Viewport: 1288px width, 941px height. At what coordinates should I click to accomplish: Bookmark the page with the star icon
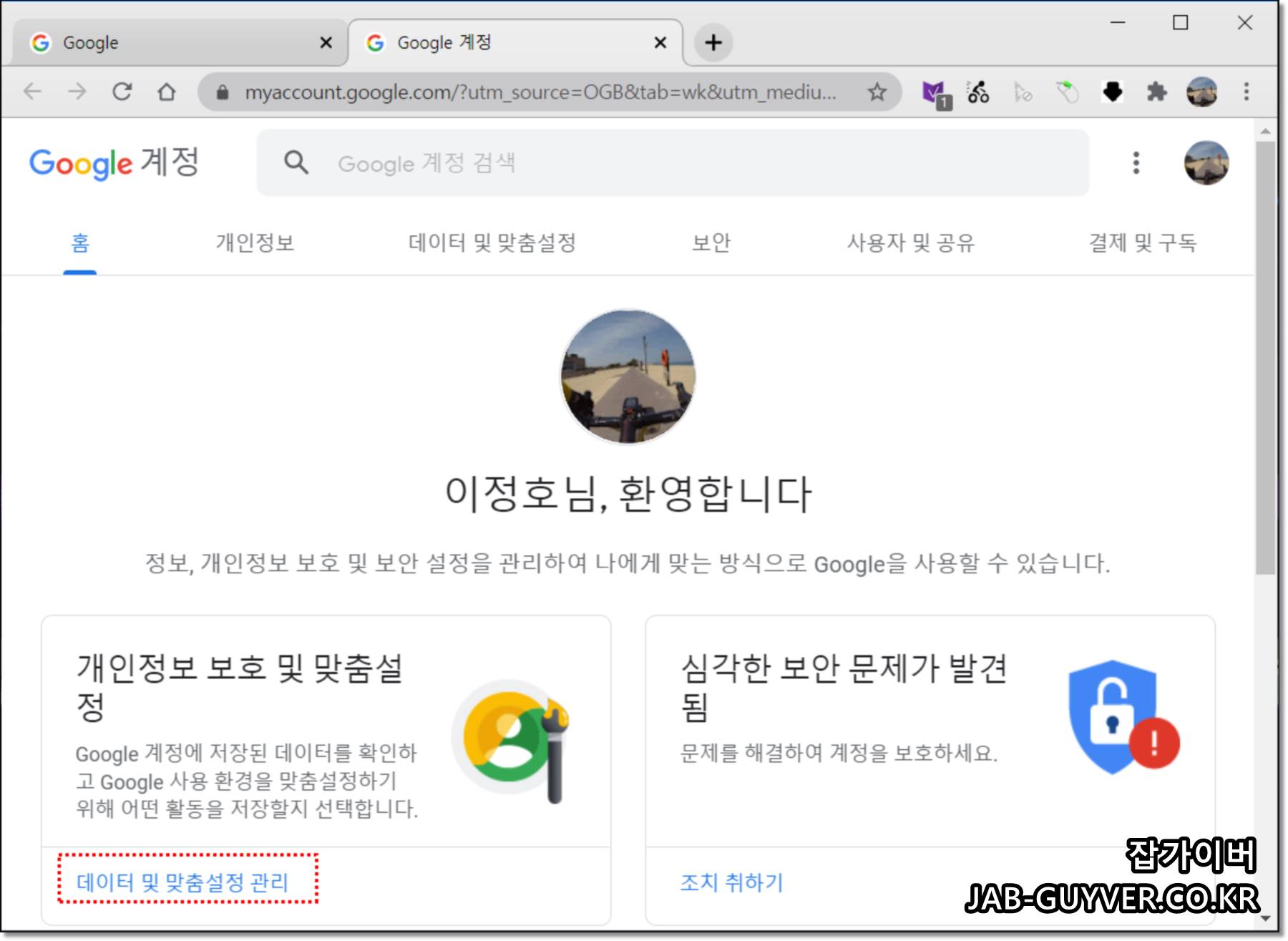point(876,92)
